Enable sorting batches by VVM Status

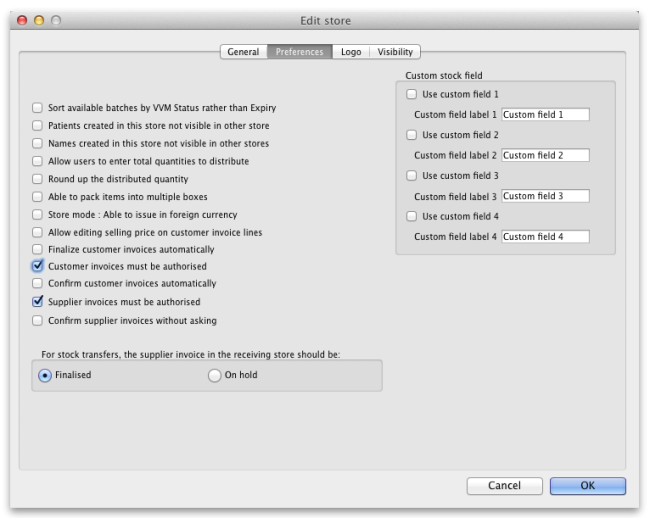[x=38, y=108]
